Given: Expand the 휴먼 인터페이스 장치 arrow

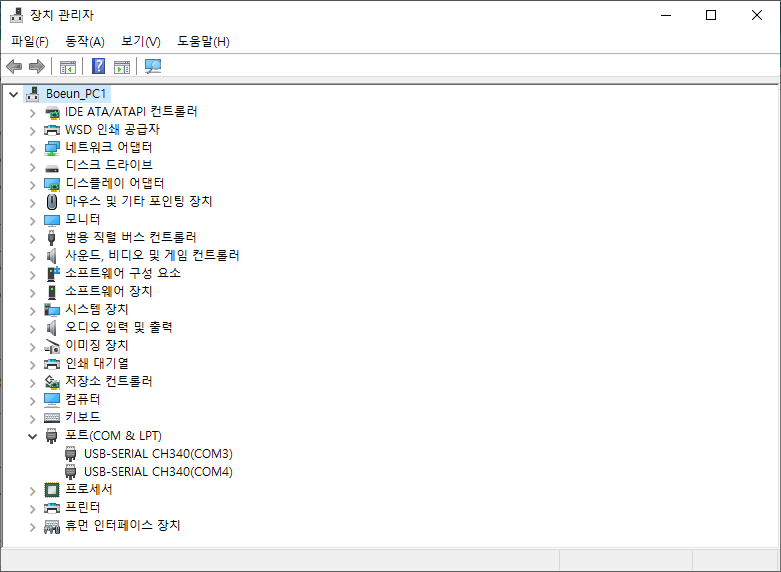Looking at the screenshot, I should click(x=32, y=527).
